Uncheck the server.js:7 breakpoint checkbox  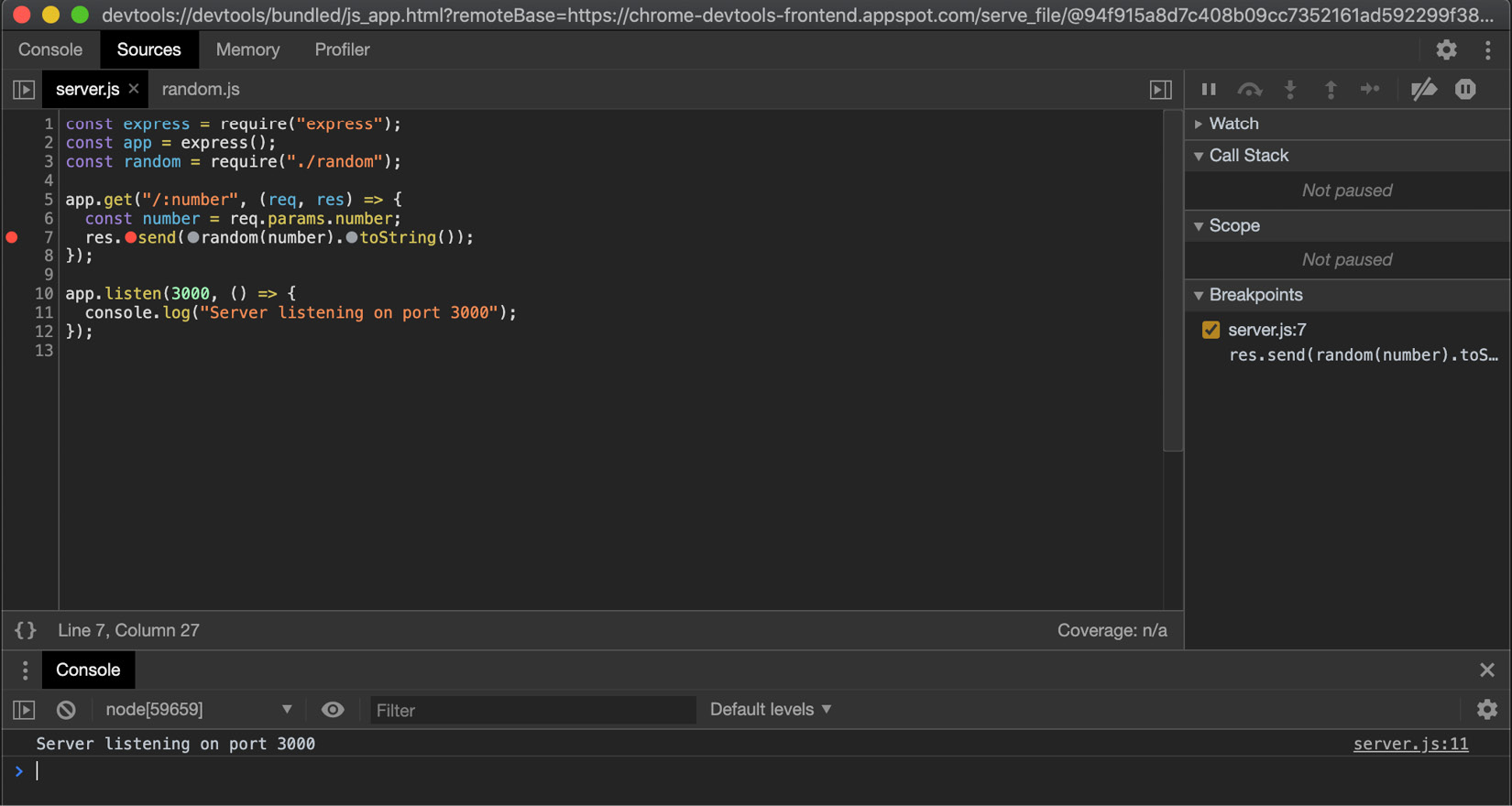pos(1211,330)
